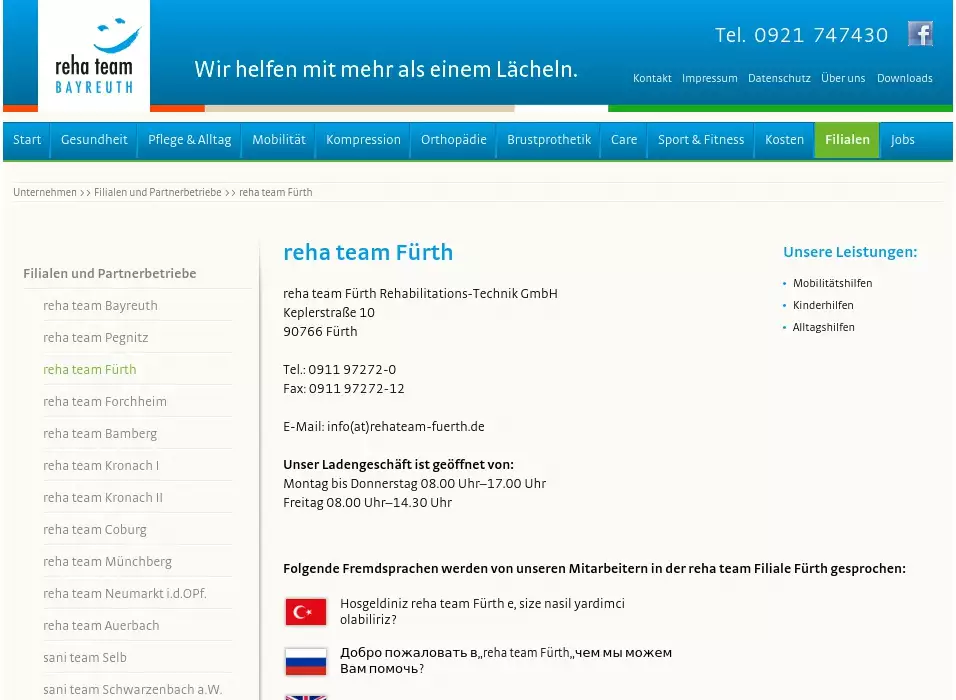Click the Kinderhilfen service link
The image size is (956, 700).
click(823, 306)
